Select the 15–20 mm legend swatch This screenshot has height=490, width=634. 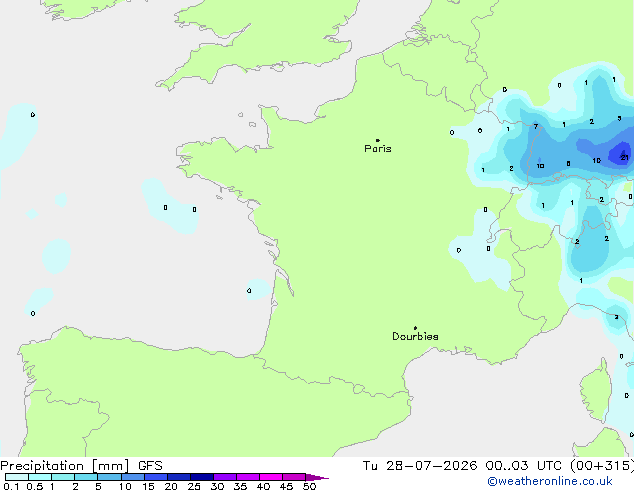pyautogui.click(x=155, y=477)
